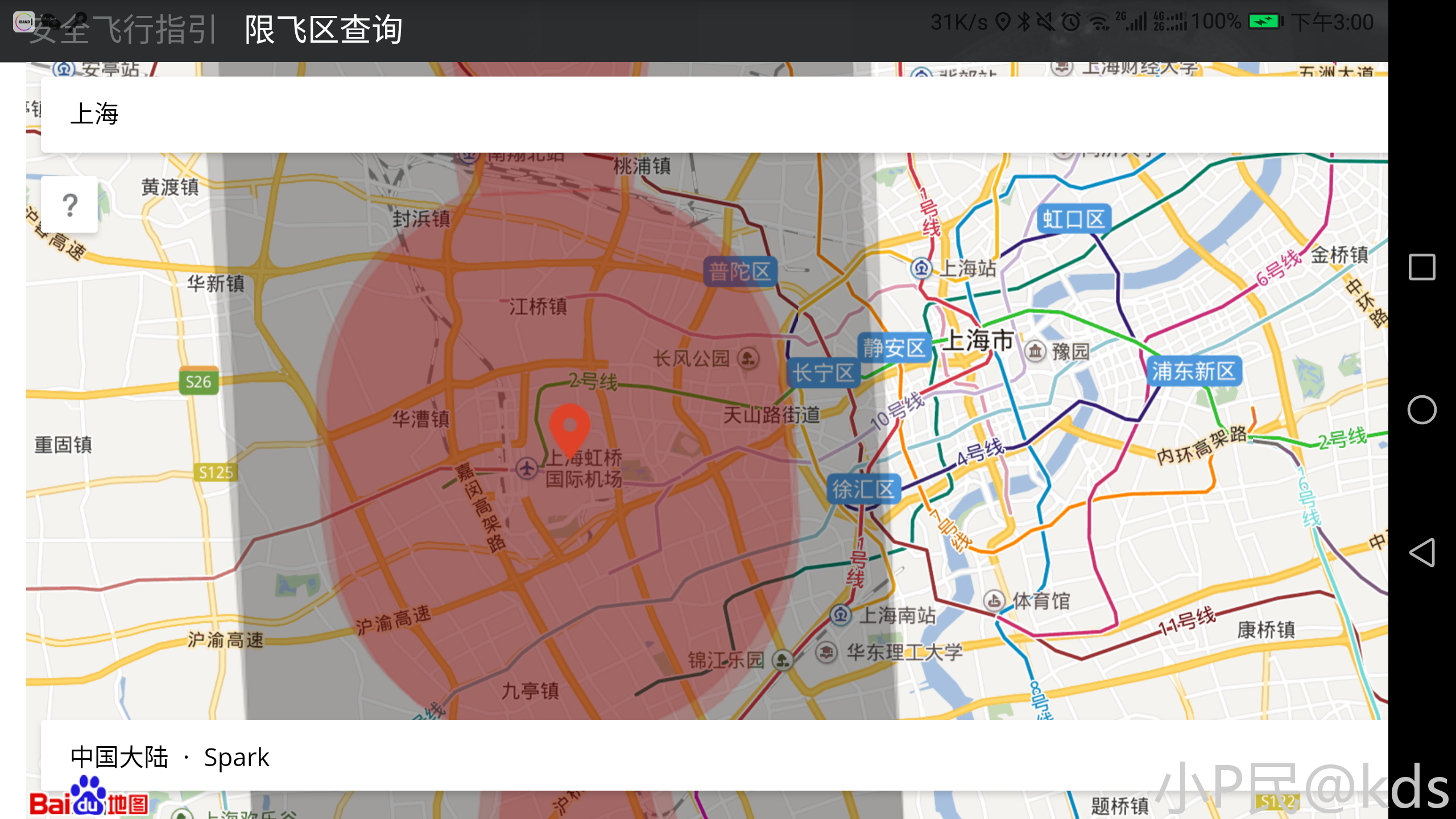
Task: Tap the 10号线 metro line label
Action: tap(897, 411)
